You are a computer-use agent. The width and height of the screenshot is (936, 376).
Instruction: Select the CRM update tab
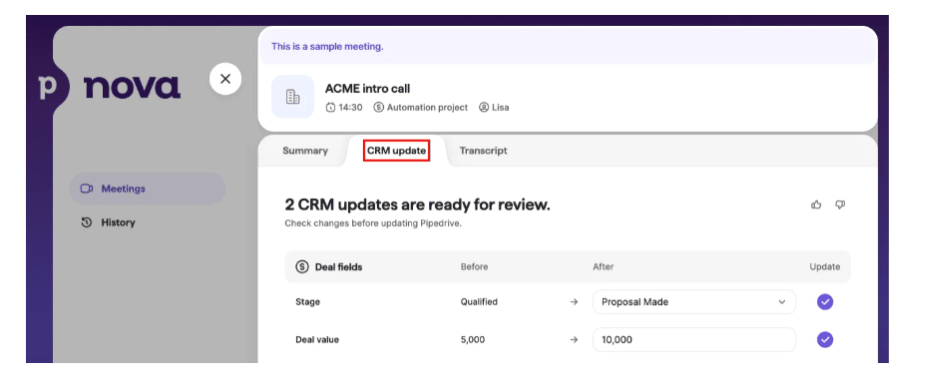(x=396, y=150)
